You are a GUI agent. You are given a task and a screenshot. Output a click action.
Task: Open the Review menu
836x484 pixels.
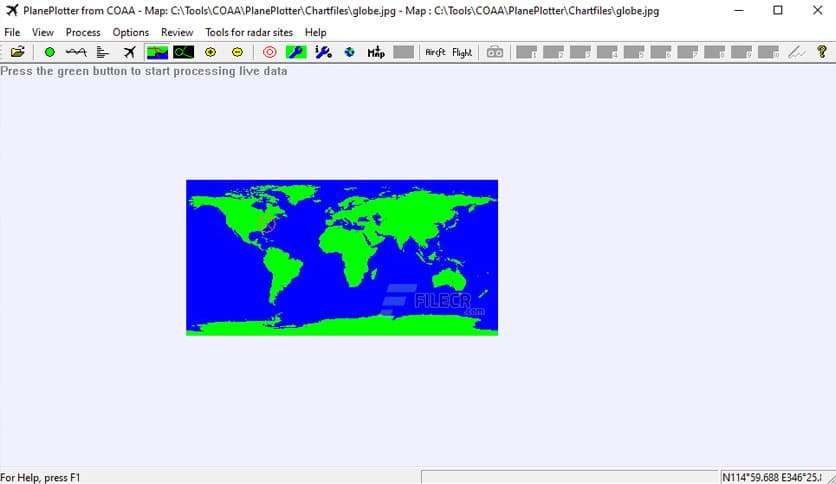177,33
